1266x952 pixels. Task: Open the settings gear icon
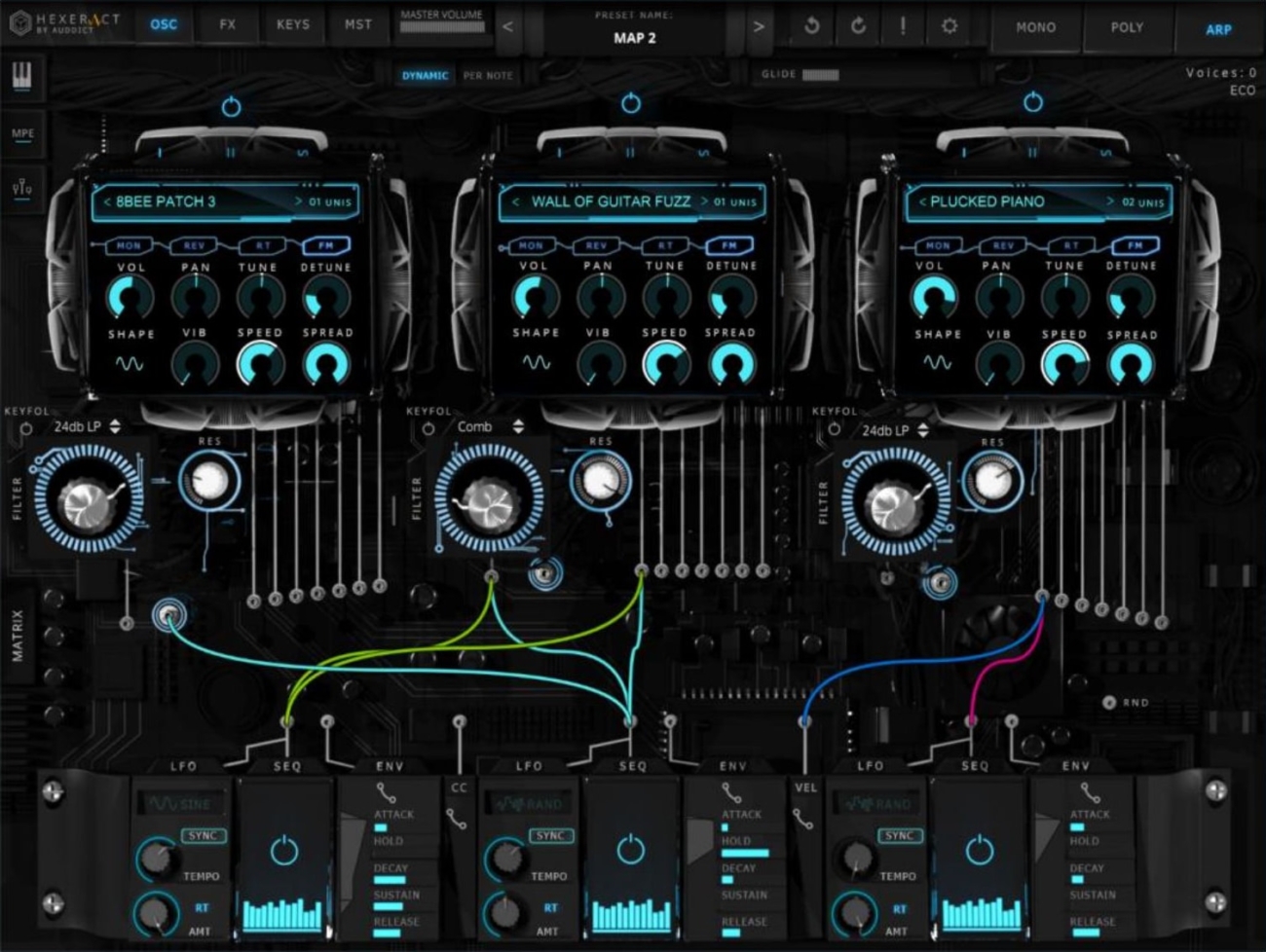948,27
